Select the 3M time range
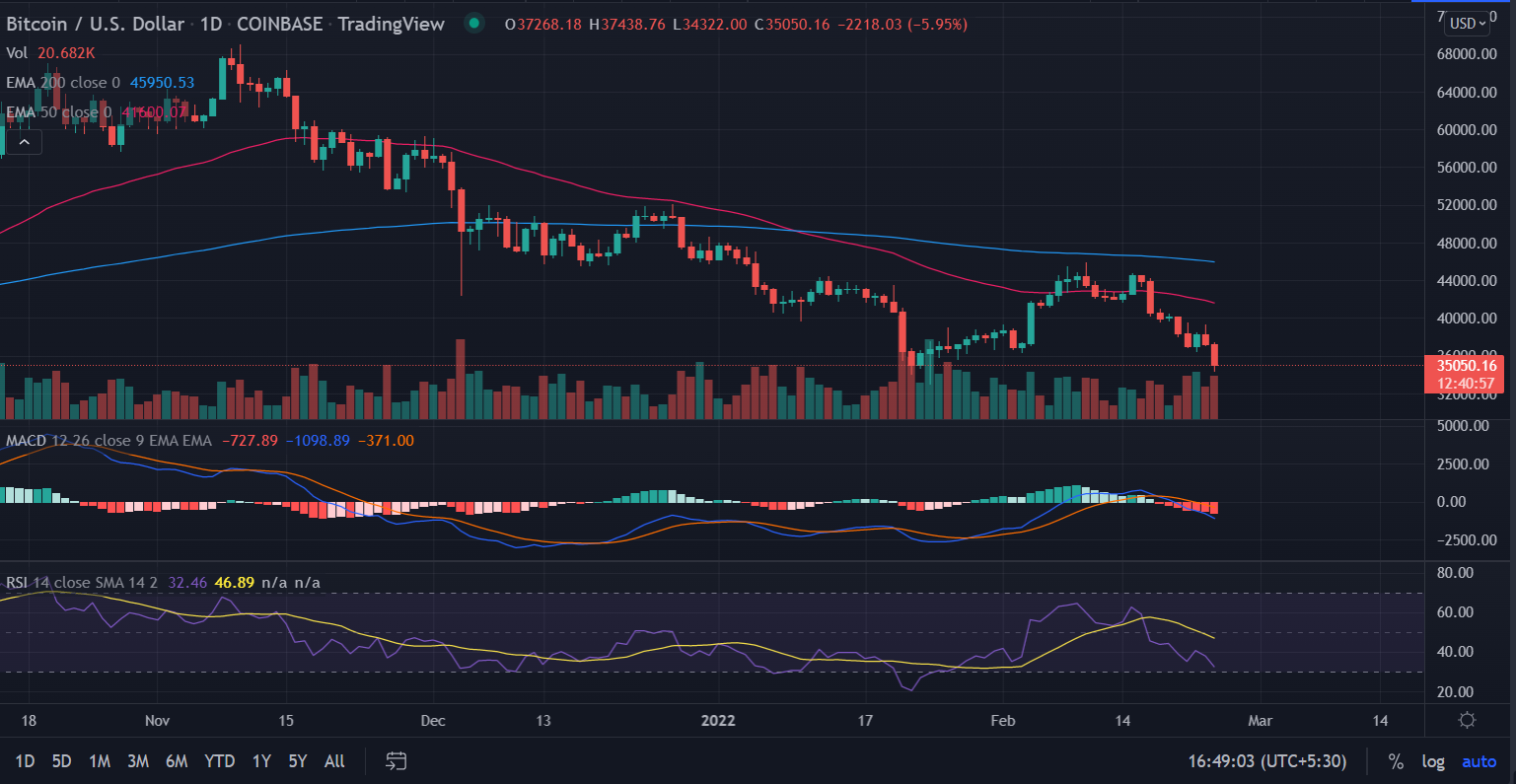Image resolution: width=1516 pixels, height=784 pixels. pos(137,761)
